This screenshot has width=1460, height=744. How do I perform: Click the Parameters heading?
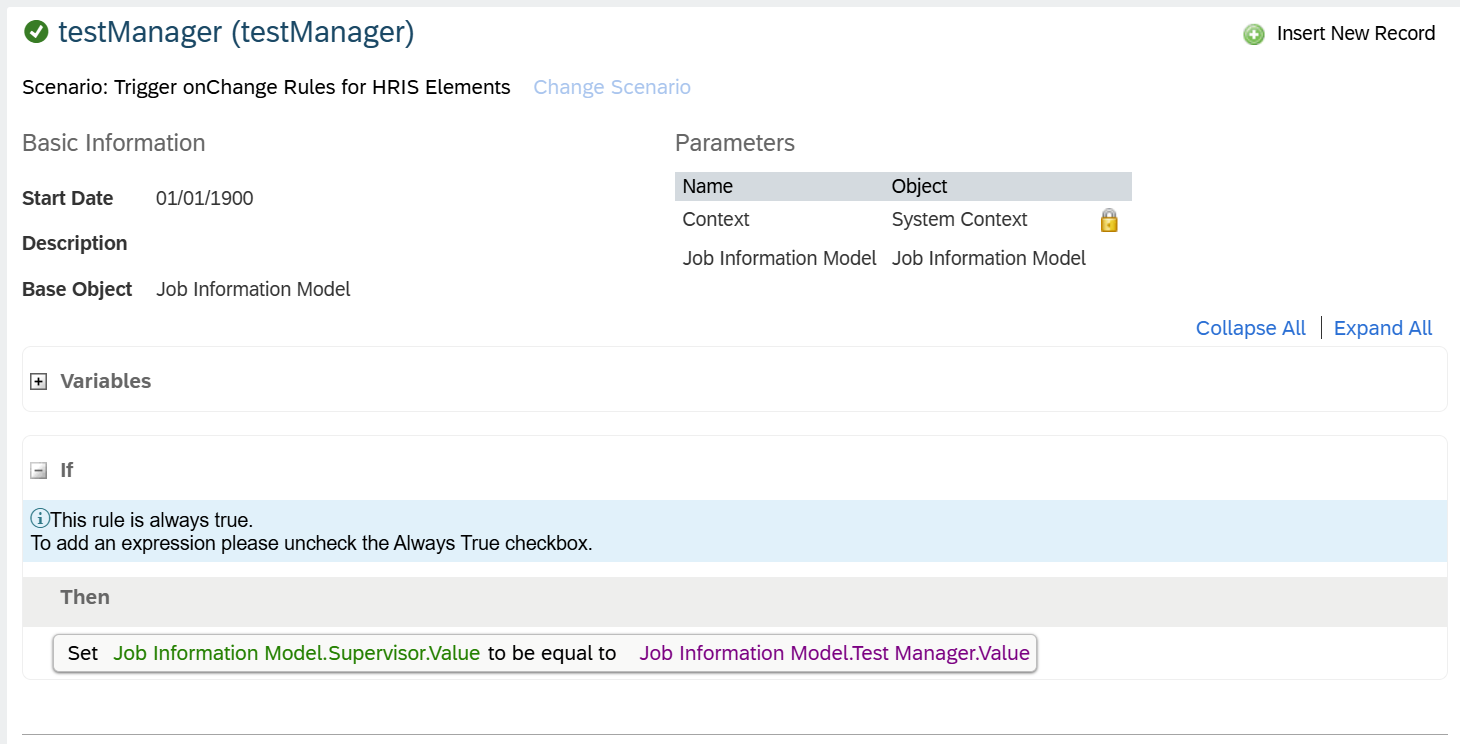coord(735,143)
